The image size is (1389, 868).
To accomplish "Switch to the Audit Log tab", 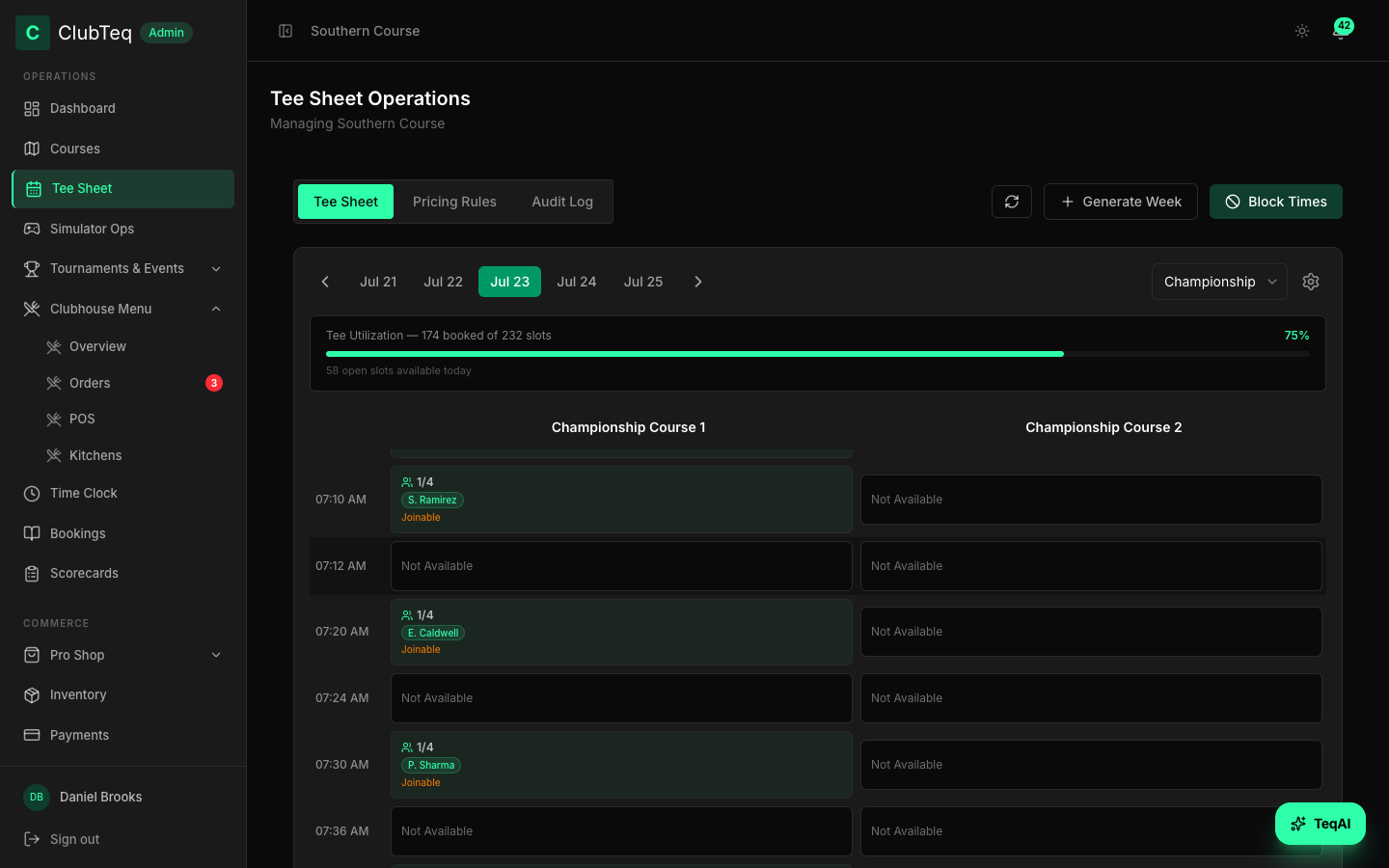I will click(562, 202).
